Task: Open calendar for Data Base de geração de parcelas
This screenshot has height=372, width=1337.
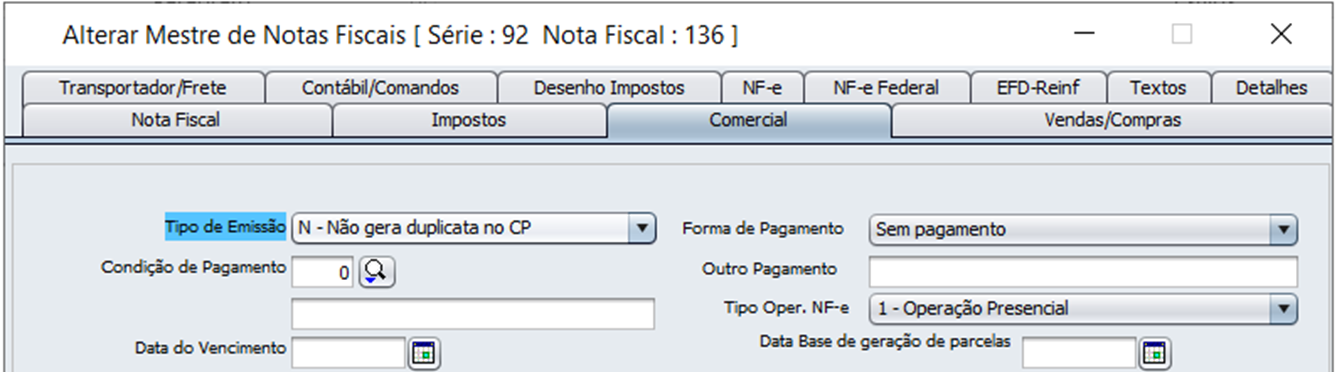Action: 1155,353
